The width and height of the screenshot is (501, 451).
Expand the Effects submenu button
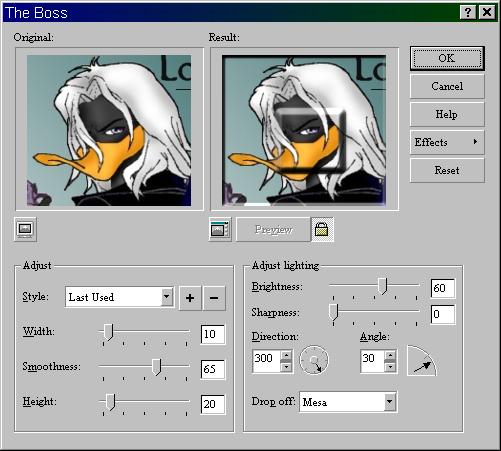(x=447, y=142)
